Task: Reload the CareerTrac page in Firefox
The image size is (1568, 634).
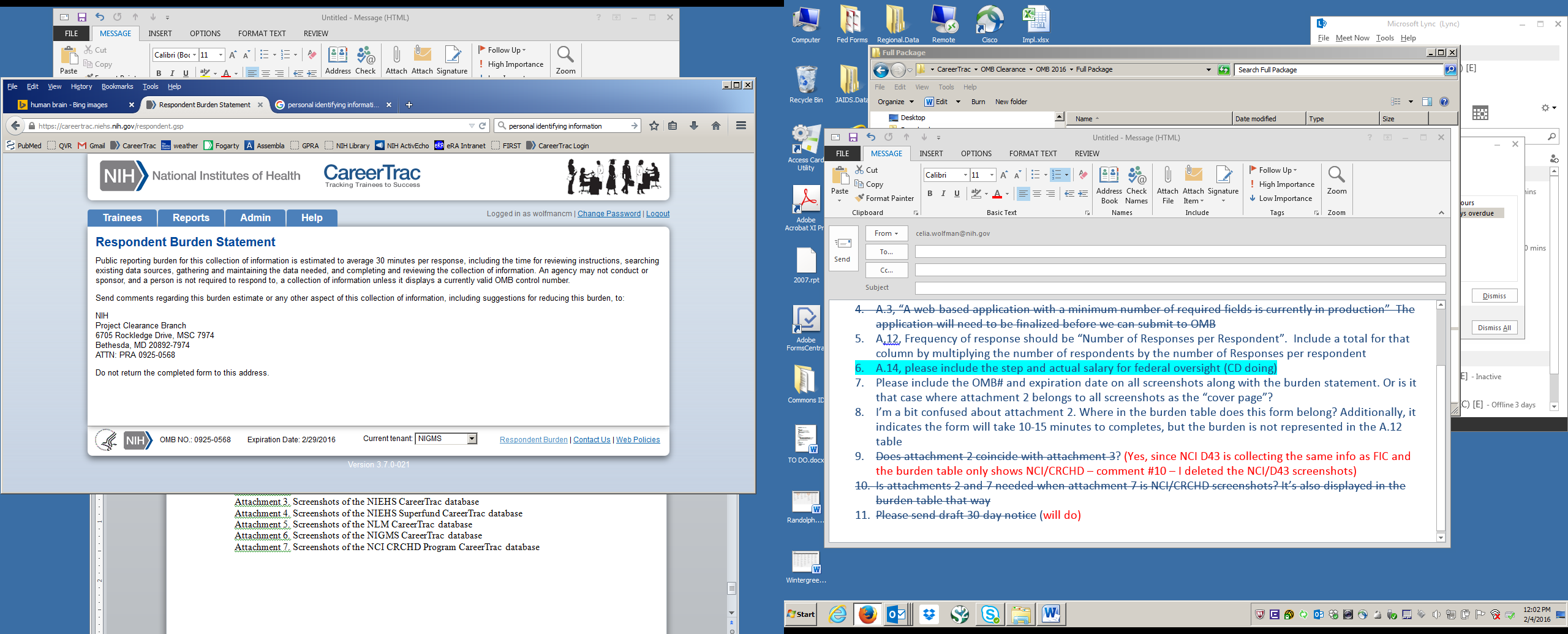Action: [x=483, y=126]
